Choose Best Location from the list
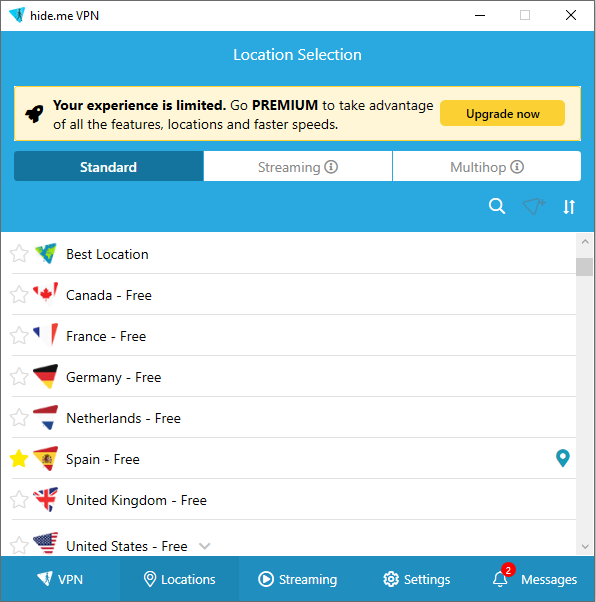The height and width of the screenshot is (602, 596). tap(294, 254)
